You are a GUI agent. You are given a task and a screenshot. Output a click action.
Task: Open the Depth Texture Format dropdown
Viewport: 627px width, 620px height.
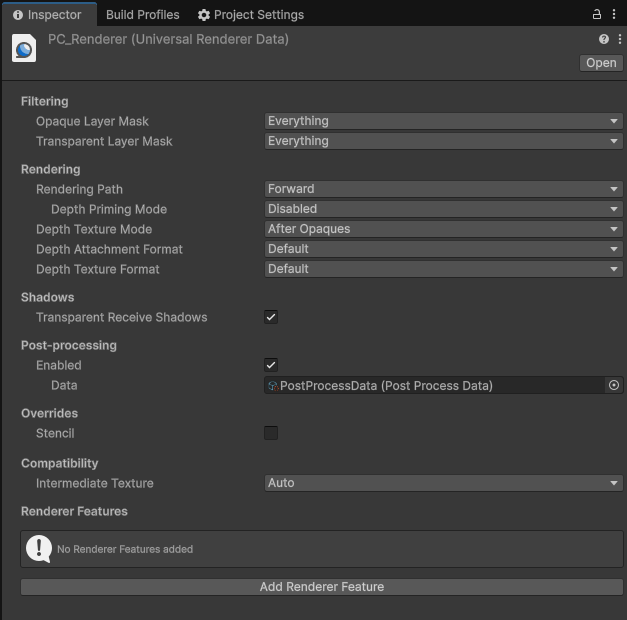tap(443, 269)
